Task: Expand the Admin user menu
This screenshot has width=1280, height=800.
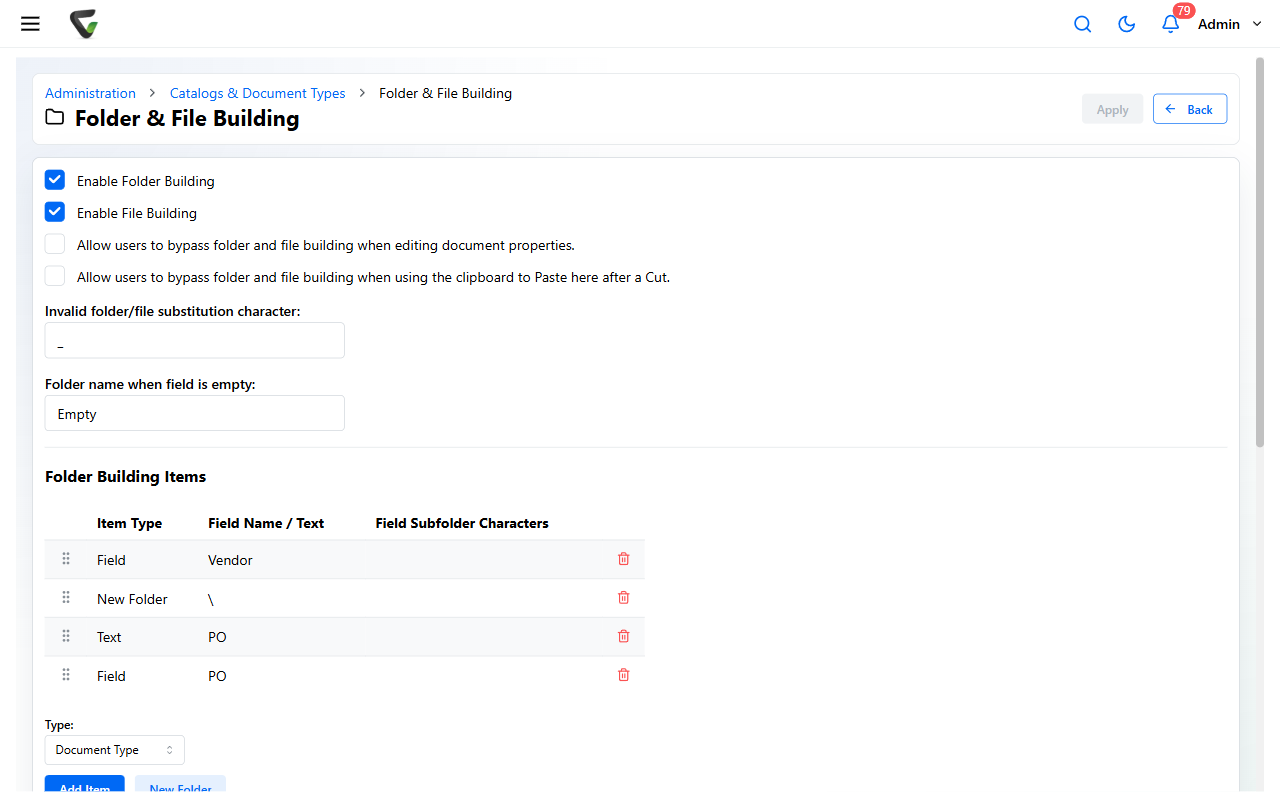Action: [x=1230, y=24]
